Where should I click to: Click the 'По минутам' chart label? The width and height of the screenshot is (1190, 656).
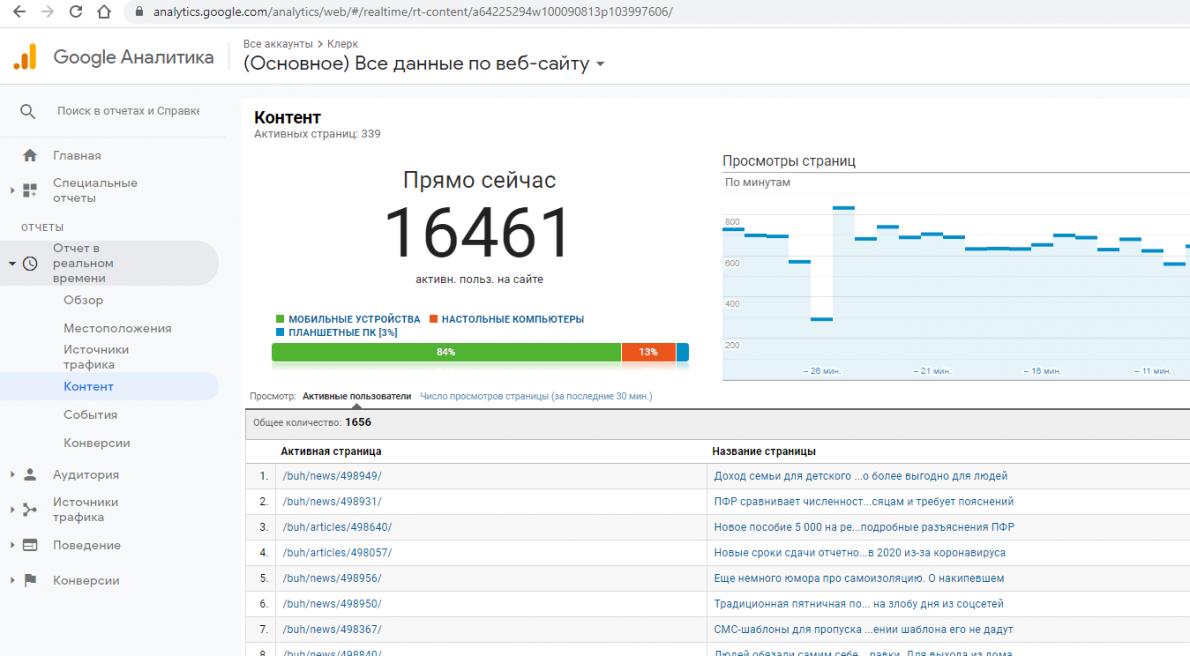point(757,182)
